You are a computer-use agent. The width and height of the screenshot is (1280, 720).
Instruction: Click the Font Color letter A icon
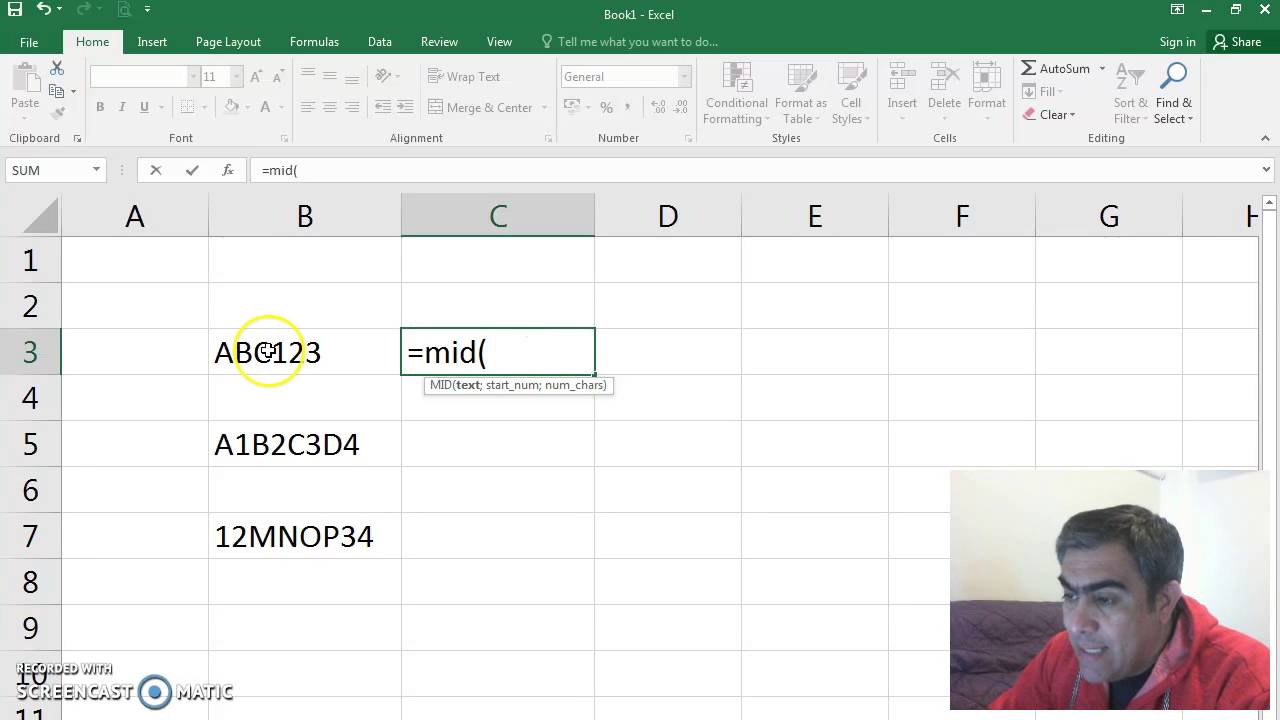pos(265,107)
